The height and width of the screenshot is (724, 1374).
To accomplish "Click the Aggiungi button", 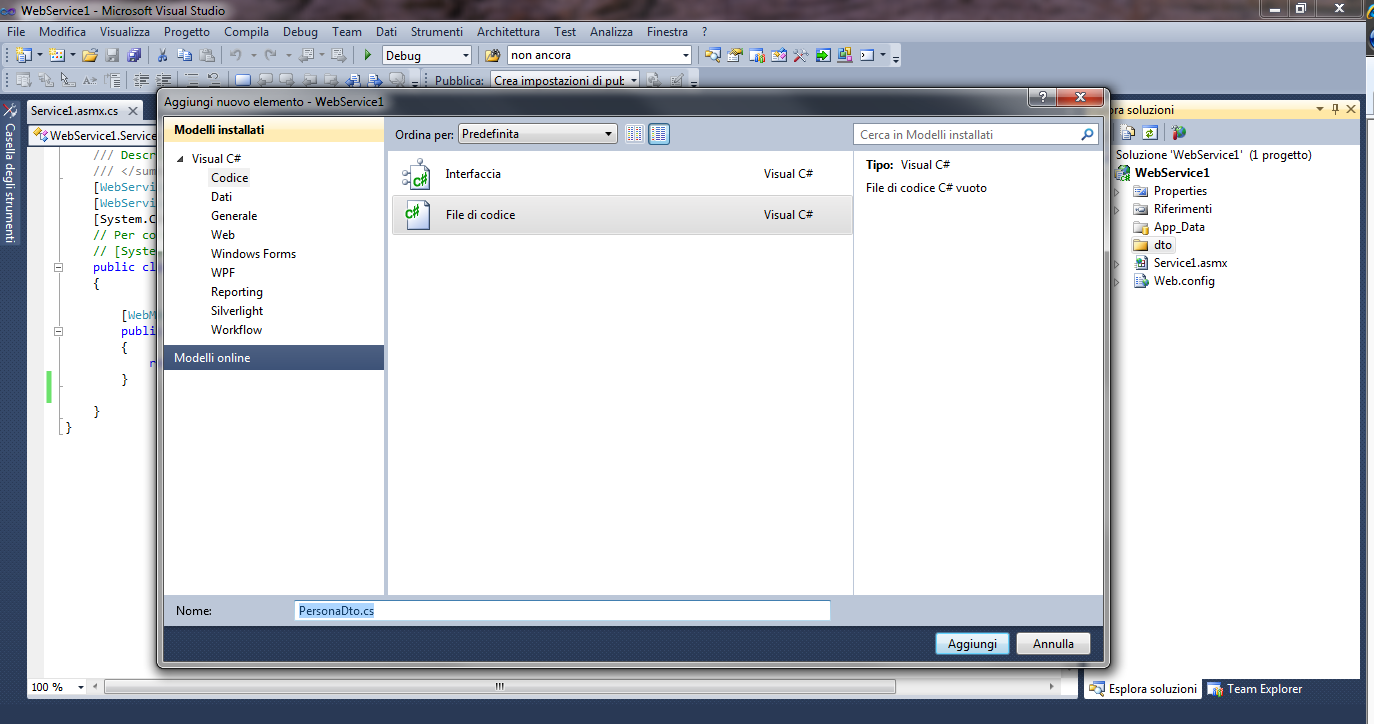I will (972, 644).
